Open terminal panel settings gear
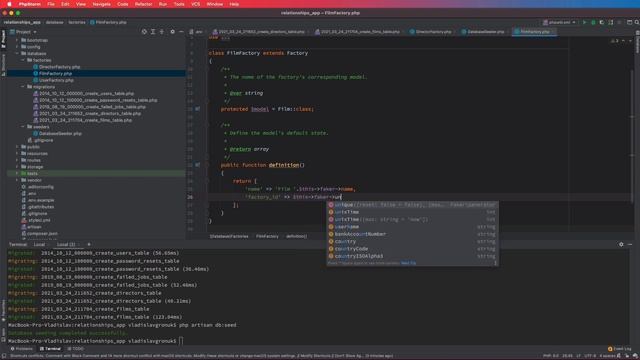 click(621, 244)
